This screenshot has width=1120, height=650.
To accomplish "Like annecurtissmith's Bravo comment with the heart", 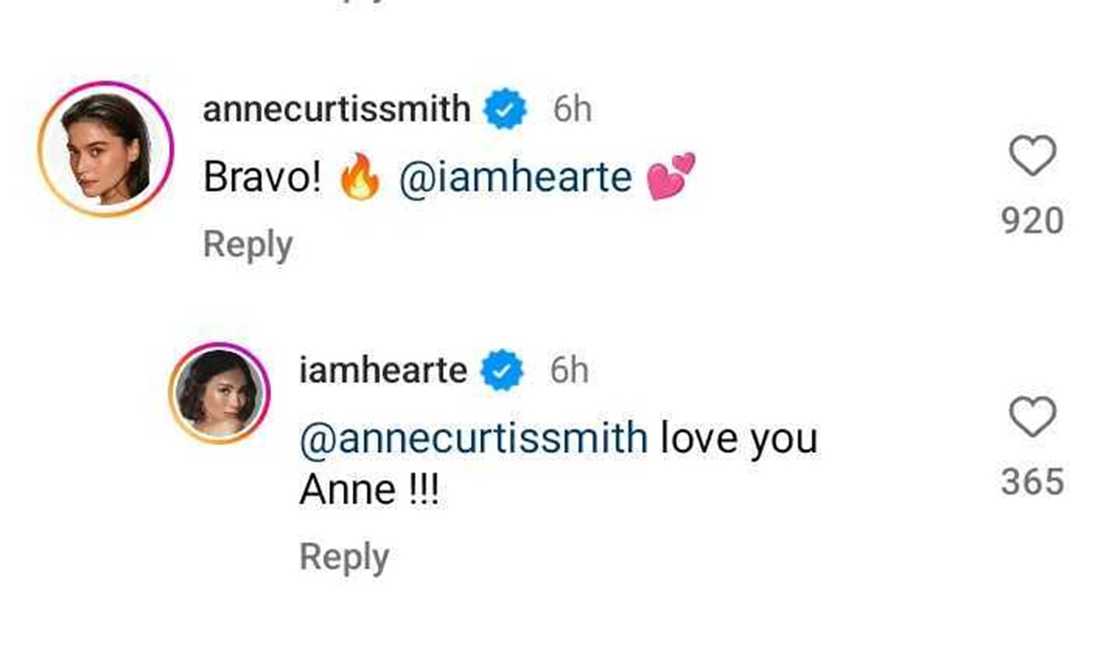I will pos(1032,157).
